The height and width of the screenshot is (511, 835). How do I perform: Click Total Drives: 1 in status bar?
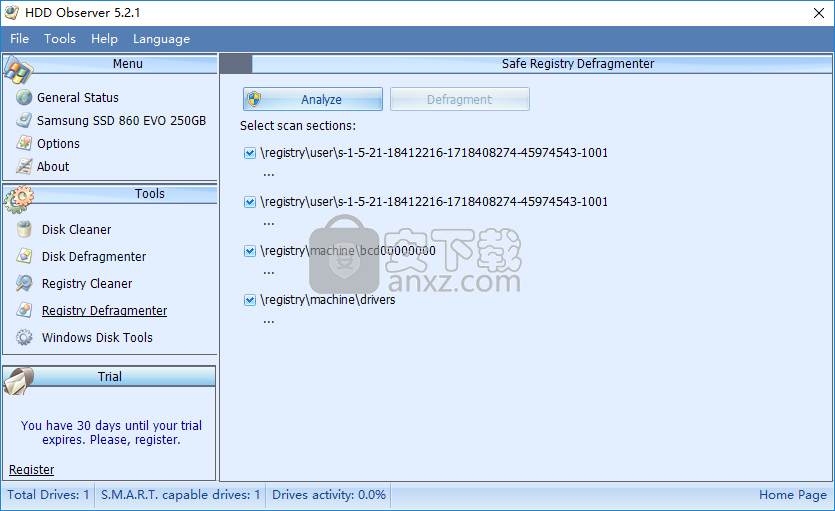pos(48,494)
